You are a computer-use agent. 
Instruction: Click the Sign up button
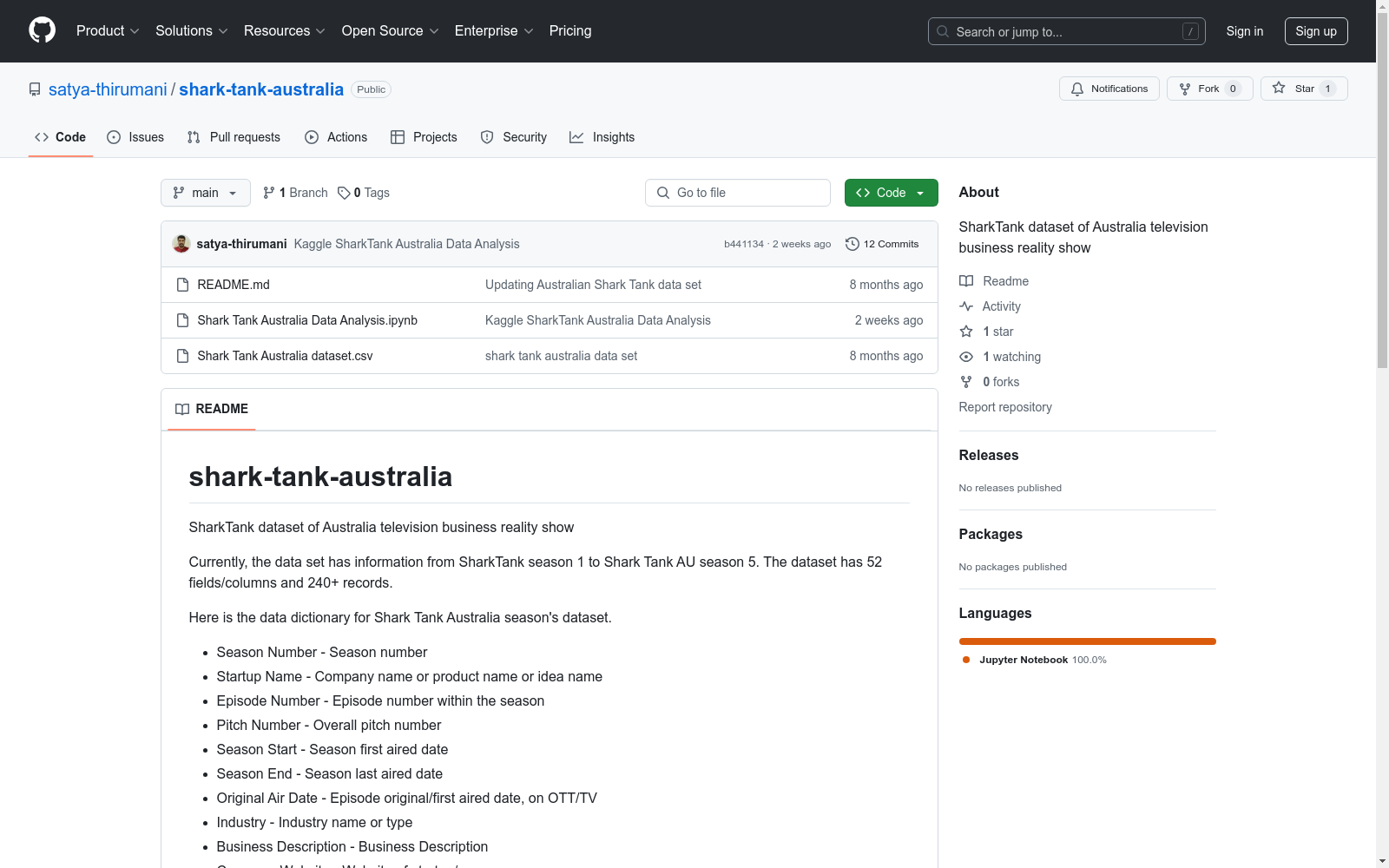pyautogui.click(x=1316, y=31)
